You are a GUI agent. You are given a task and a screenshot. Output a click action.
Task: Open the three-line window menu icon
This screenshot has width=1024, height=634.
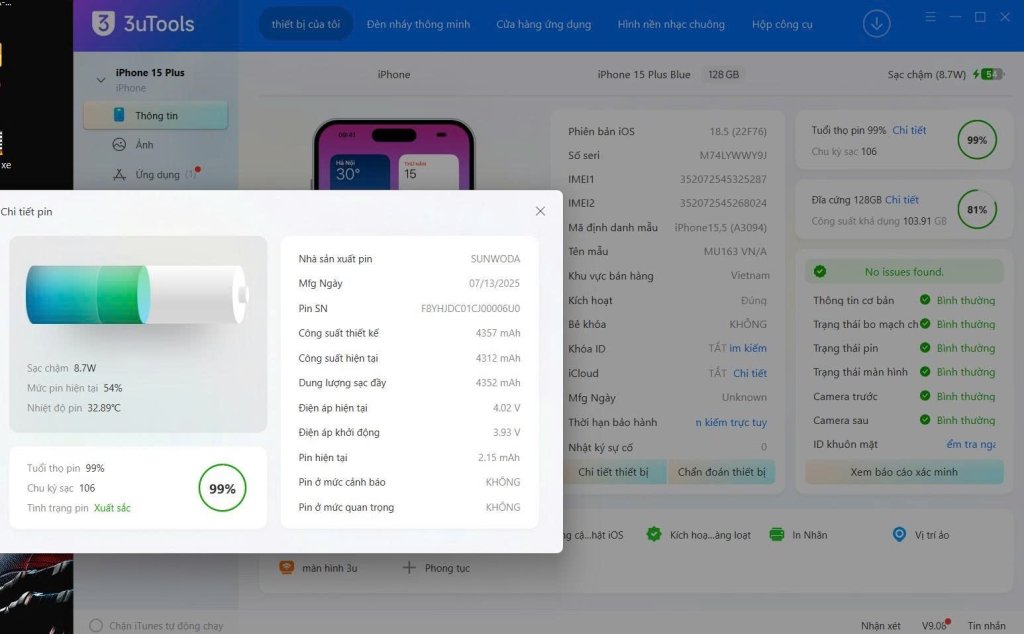(x=931, y=17)
